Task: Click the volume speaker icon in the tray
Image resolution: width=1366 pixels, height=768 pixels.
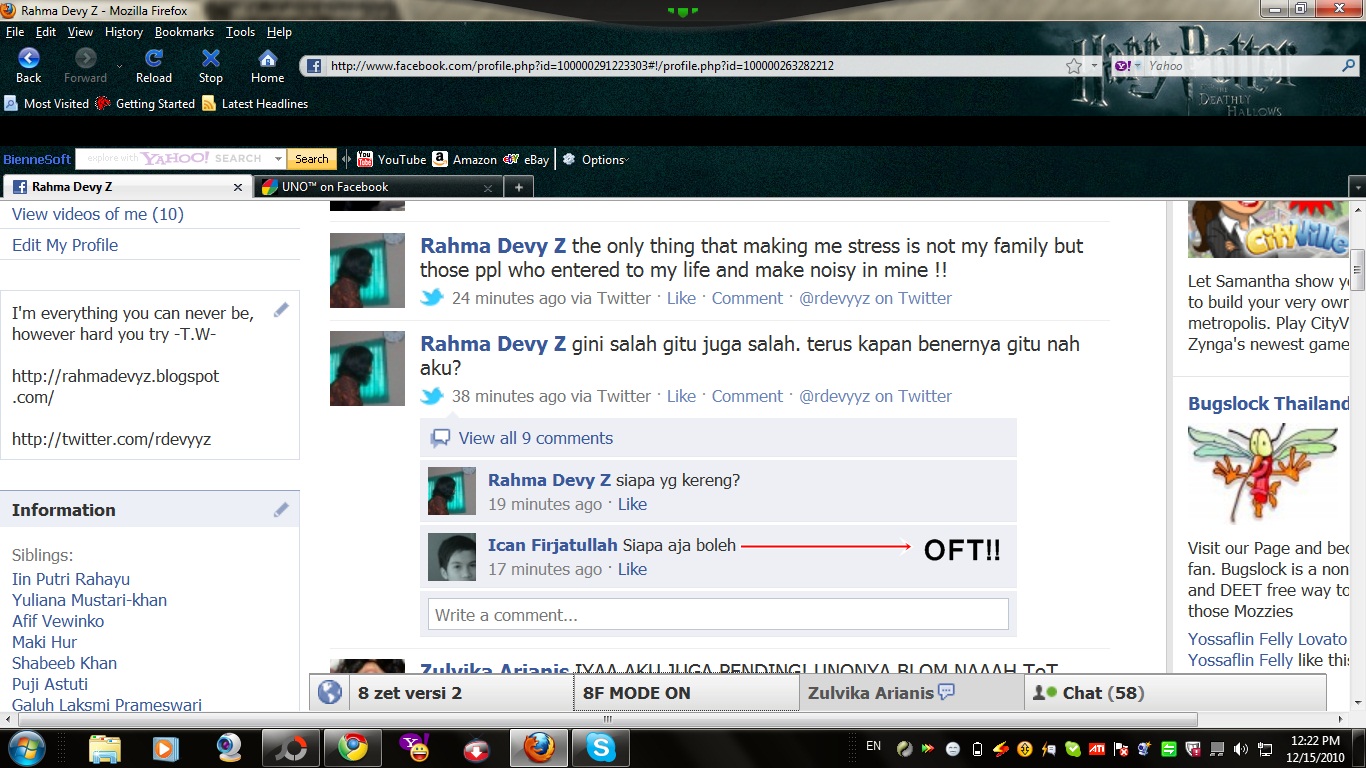Action: pyautogui.click(x=1241, y=748)
